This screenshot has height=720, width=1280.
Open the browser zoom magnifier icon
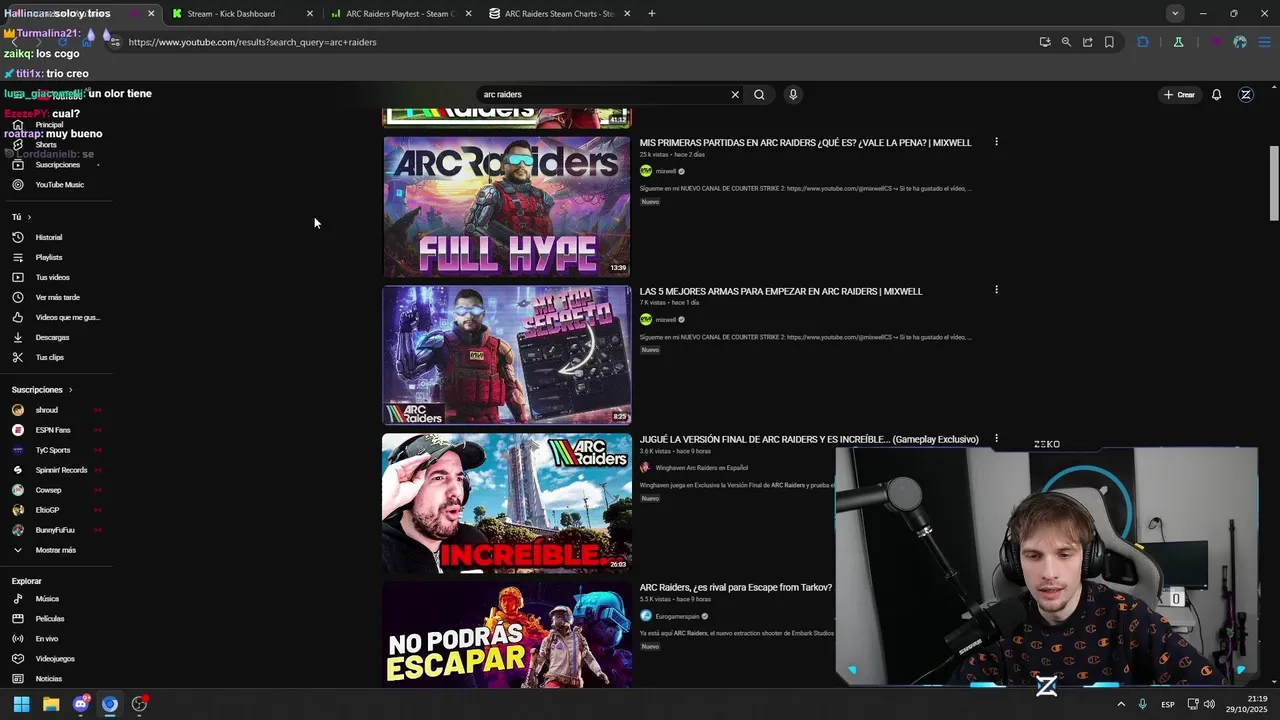1066,42
